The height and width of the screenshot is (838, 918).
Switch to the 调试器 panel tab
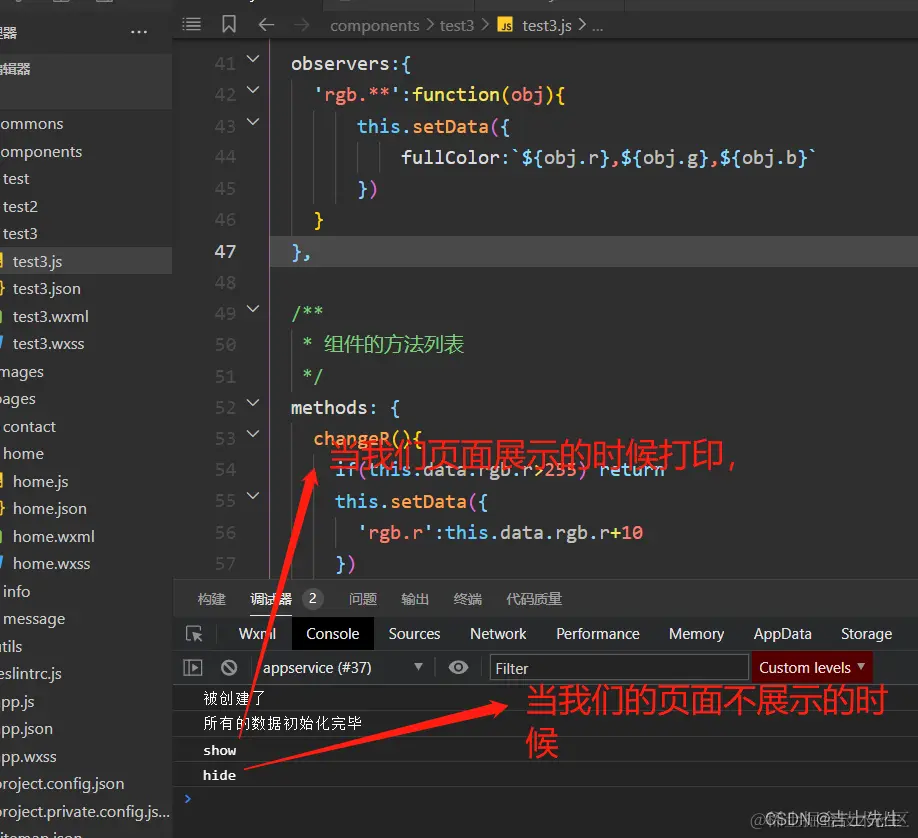click(271, 599)
